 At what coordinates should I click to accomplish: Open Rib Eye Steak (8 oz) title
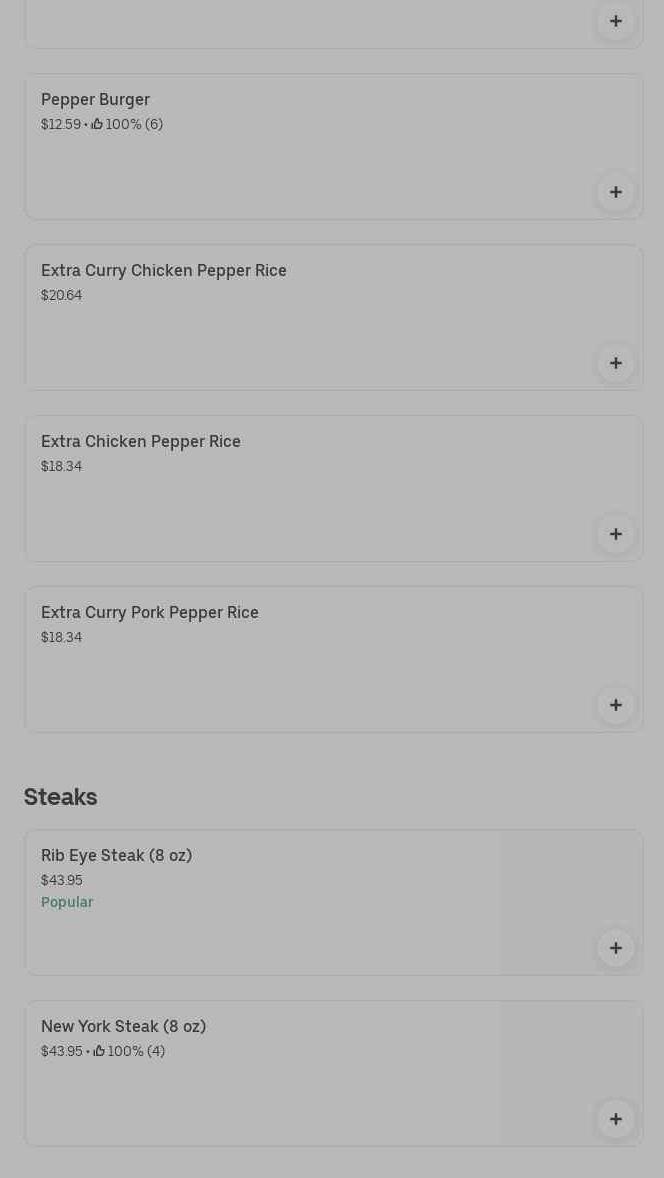116,856
